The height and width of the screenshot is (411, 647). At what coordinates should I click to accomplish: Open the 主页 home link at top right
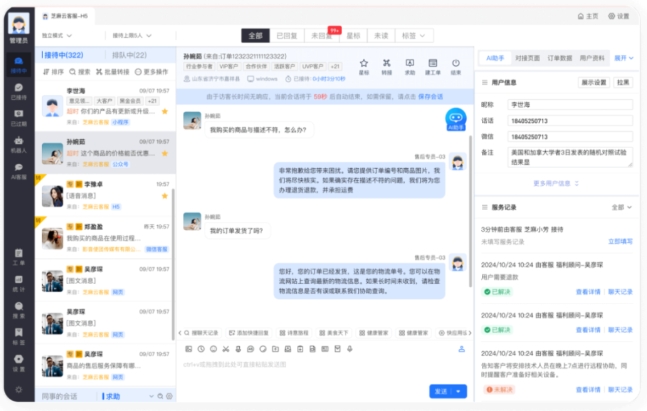click(588, 16)
